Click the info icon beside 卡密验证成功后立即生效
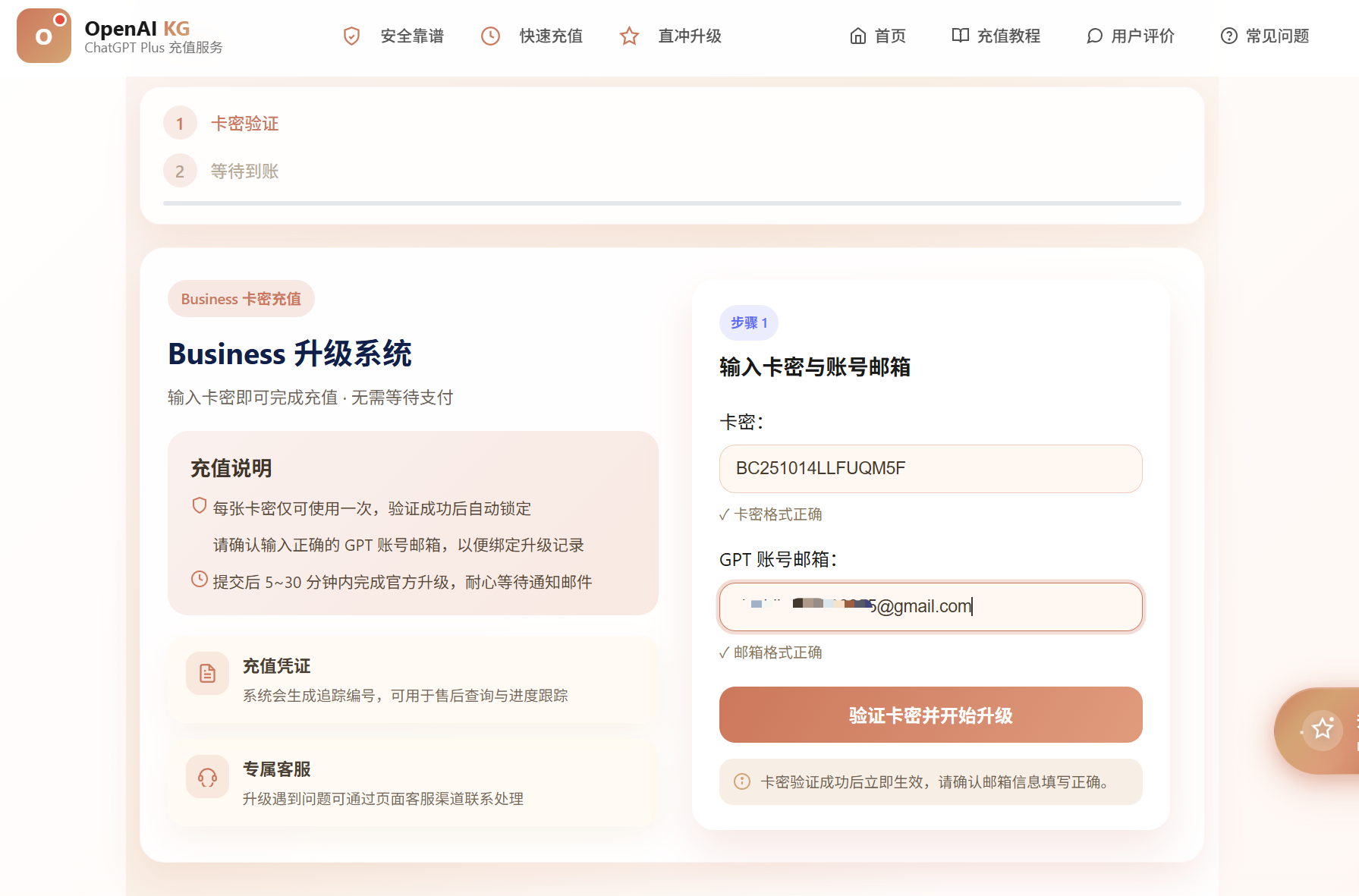This screenshot has height=896, width=1359. pos(742,781)
